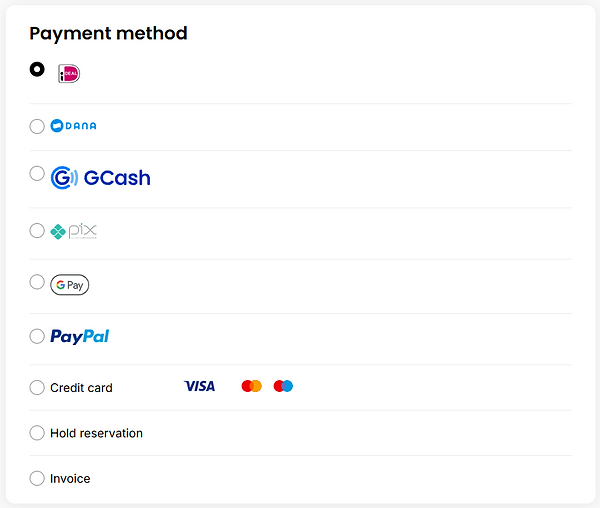Select the Google Pay radio button
The image size is (600, 508).
point(37,282)
